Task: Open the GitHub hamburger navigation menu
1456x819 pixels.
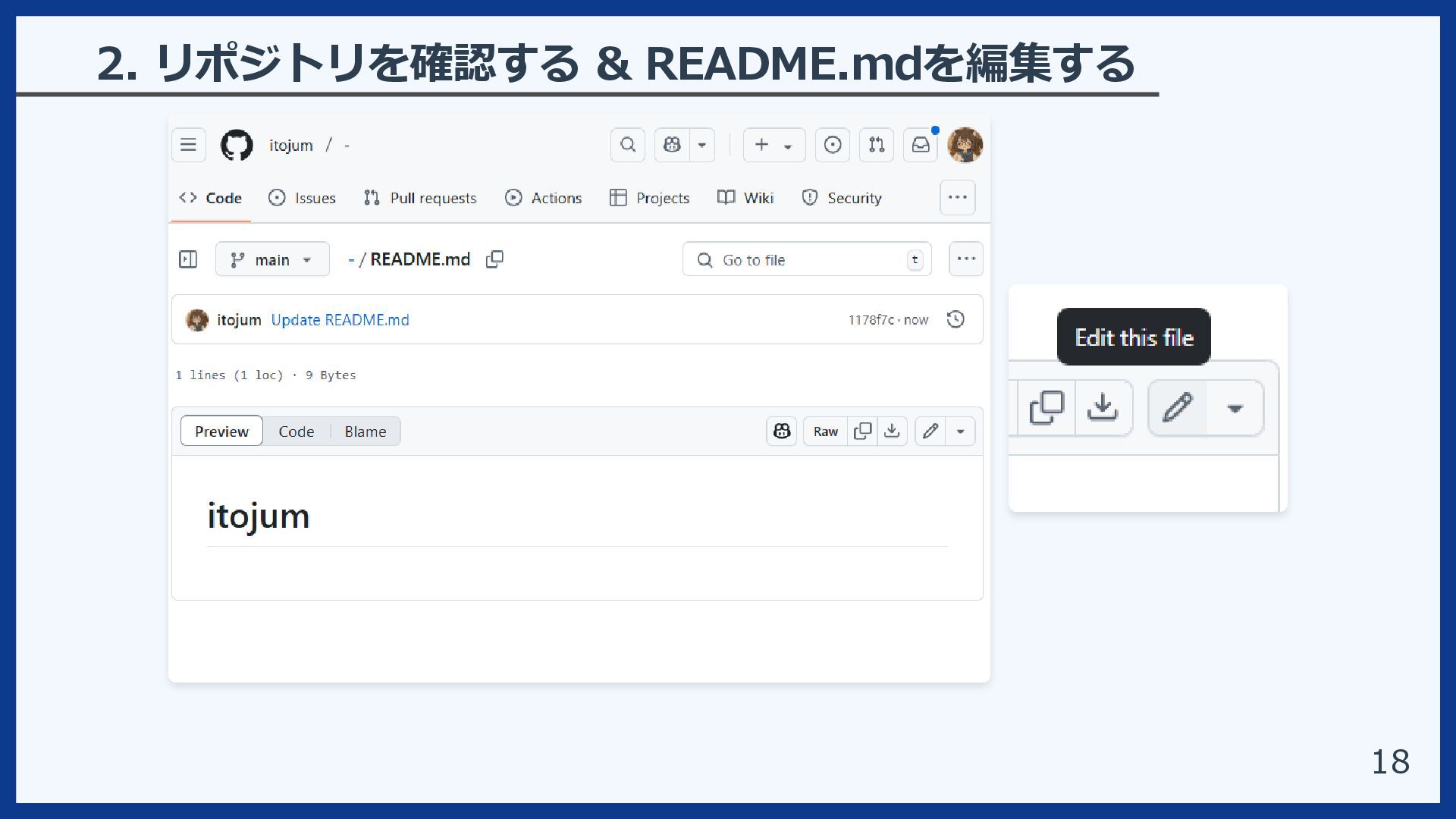Action: (x=188, y=145)
